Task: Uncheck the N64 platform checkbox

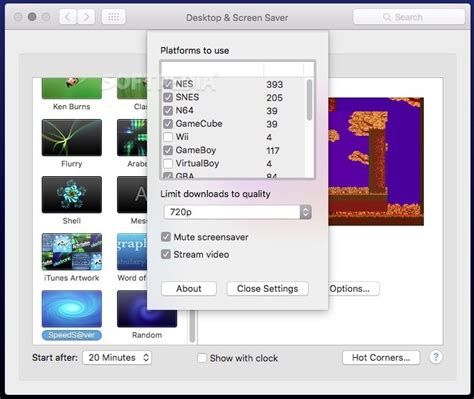Action: [168, 110]
